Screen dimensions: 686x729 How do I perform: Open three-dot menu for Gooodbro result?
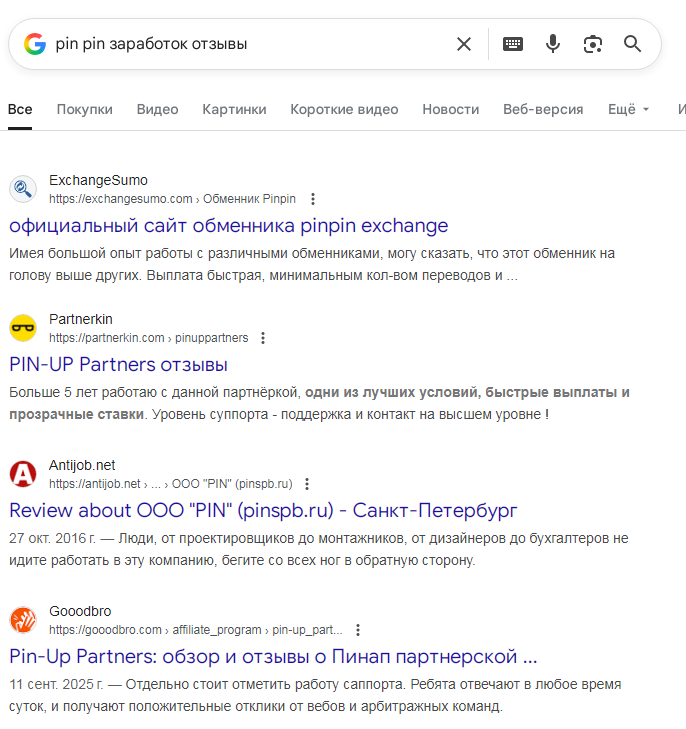pos(358,630)
